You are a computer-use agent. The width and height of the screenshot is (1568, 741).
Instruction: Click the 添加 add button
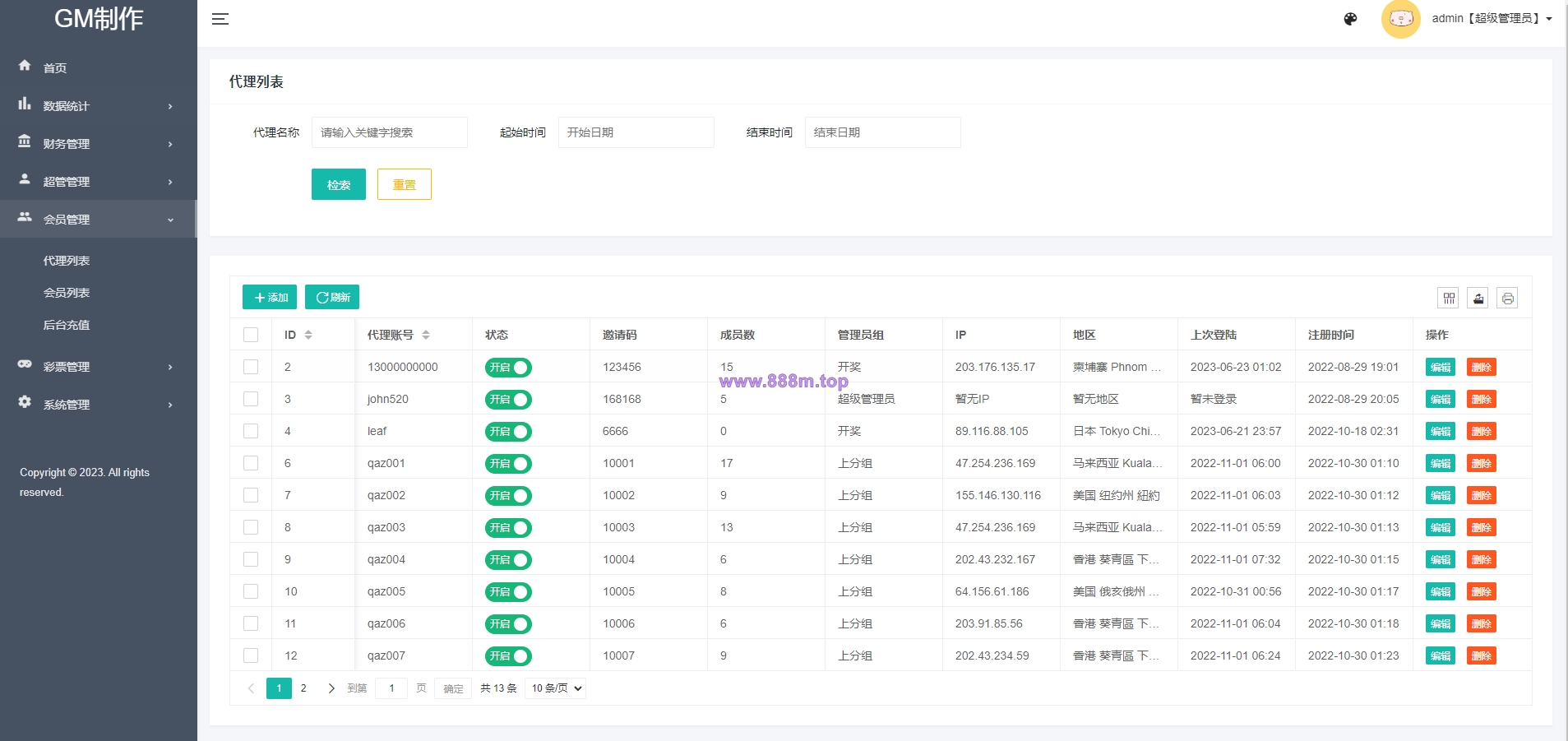click(270, 297)
